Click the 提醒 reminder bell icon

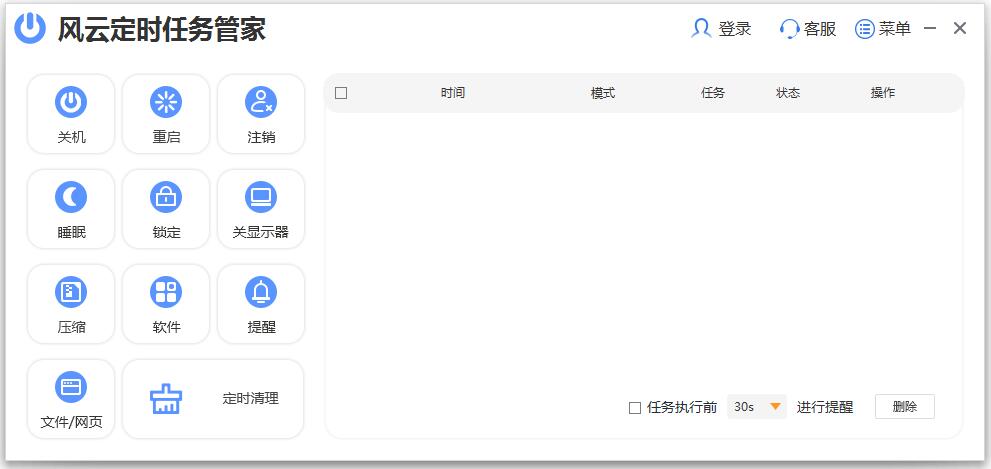click(261, 293)
